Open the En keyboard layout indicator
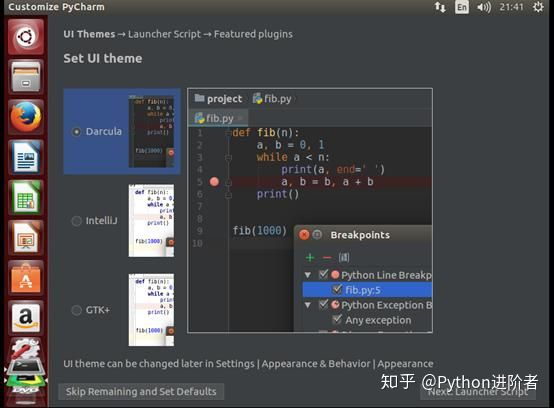The height and width of the screenshot is (408, 554). click(x=462, y=7)
